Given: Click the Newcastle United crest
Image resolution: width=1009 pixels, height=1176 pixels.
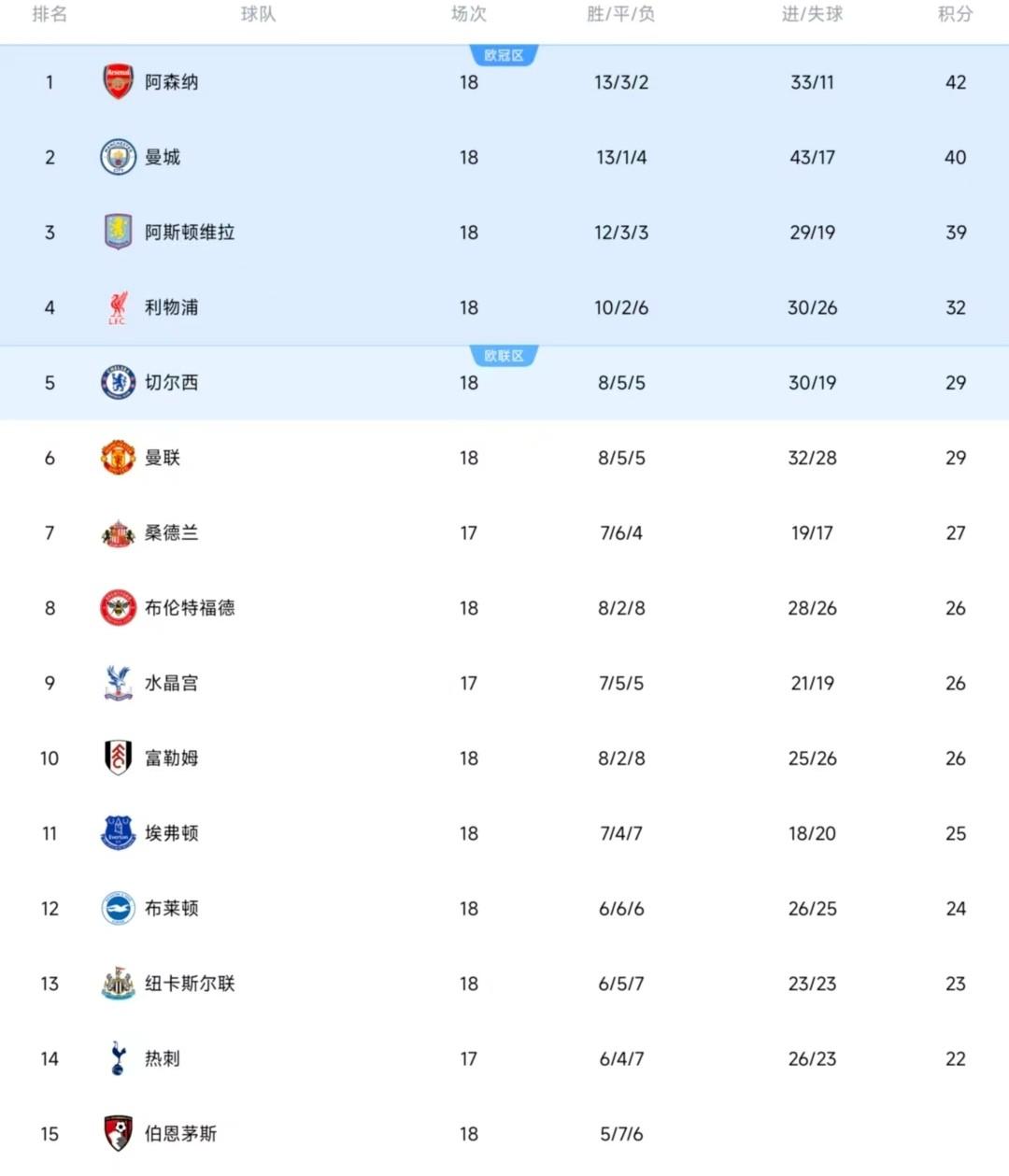Looking at the screenshot, I should [x=118, y=984].
